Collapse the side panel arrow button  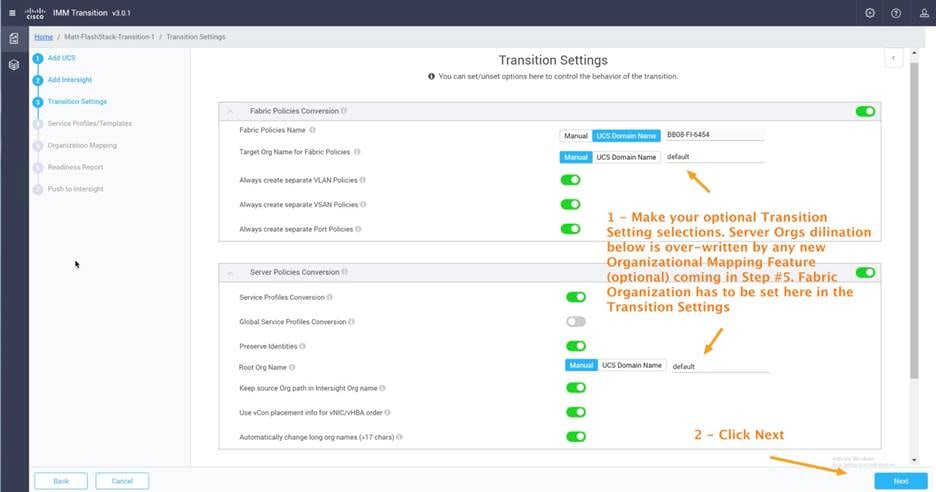(x=893, y=58)
